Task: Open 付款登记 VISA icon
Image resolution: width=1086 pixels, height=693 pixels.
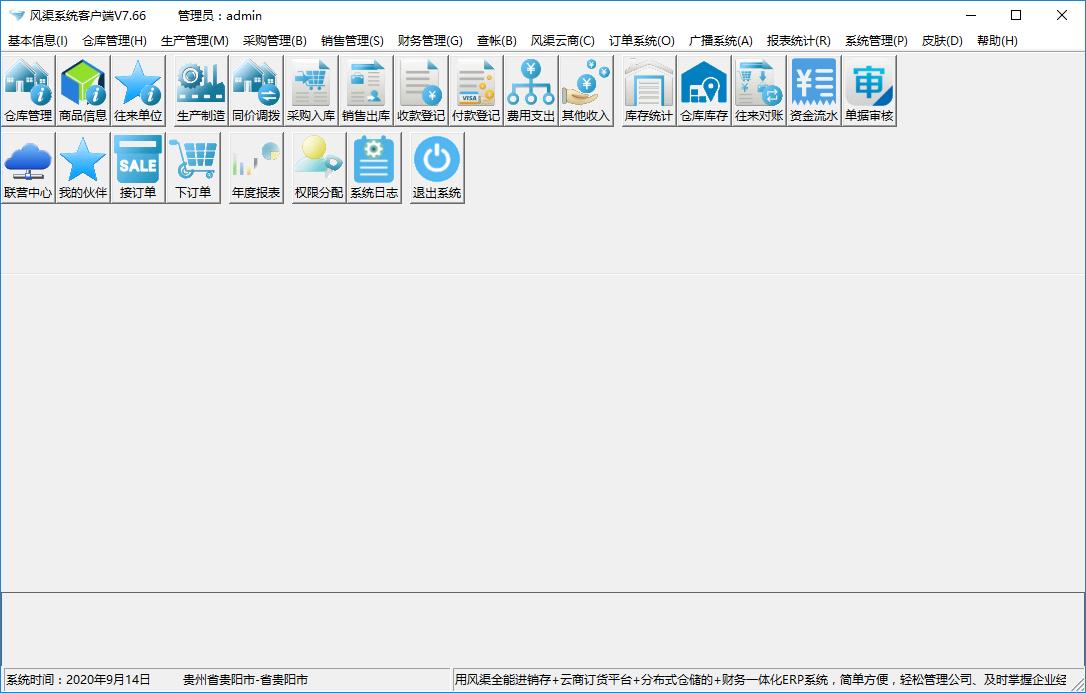Action: [476, 91]
